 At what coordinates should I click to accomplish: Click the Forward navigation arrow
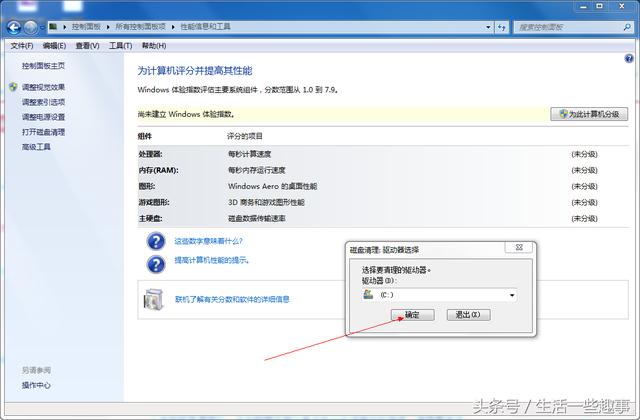(31, 28)
